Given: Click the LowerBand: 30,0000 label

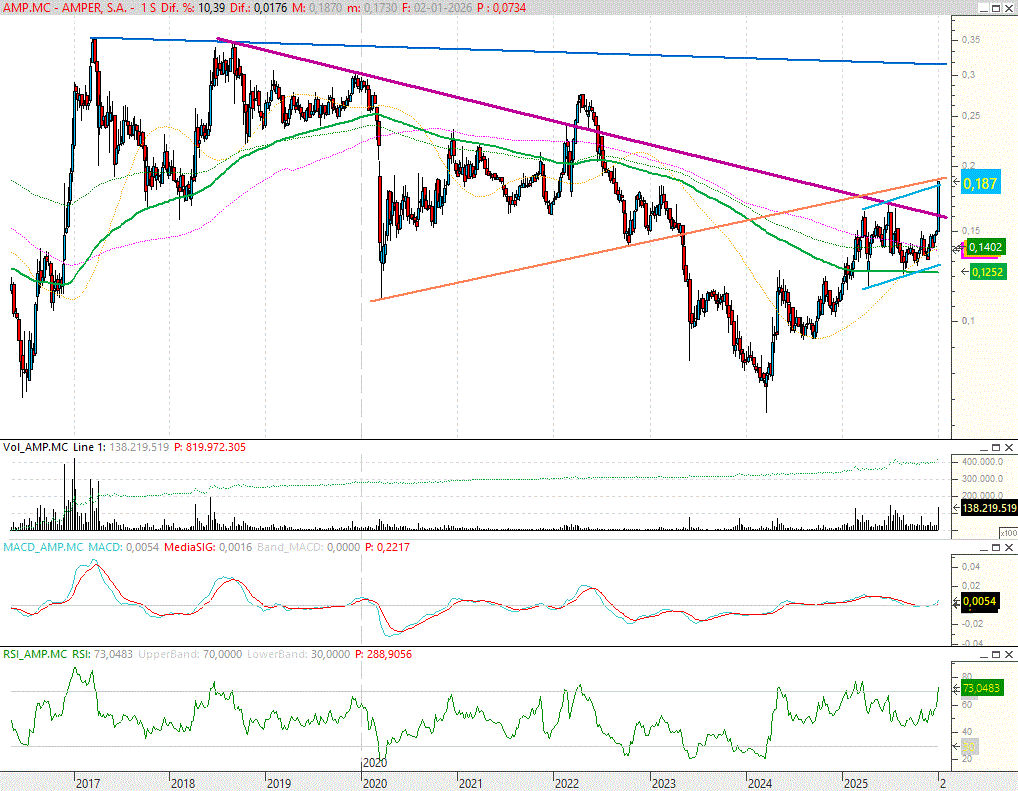Looking at the screenshot, I should click(x=299, y=655).
